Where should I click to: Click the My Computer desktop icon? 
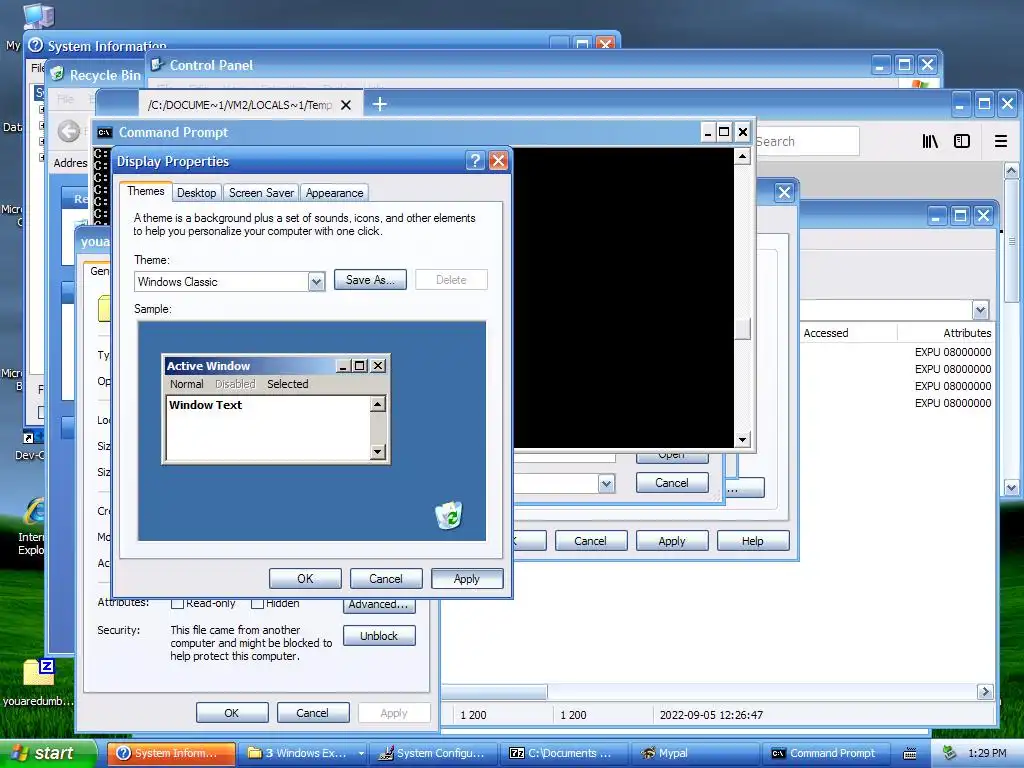(x=37, y=16)
